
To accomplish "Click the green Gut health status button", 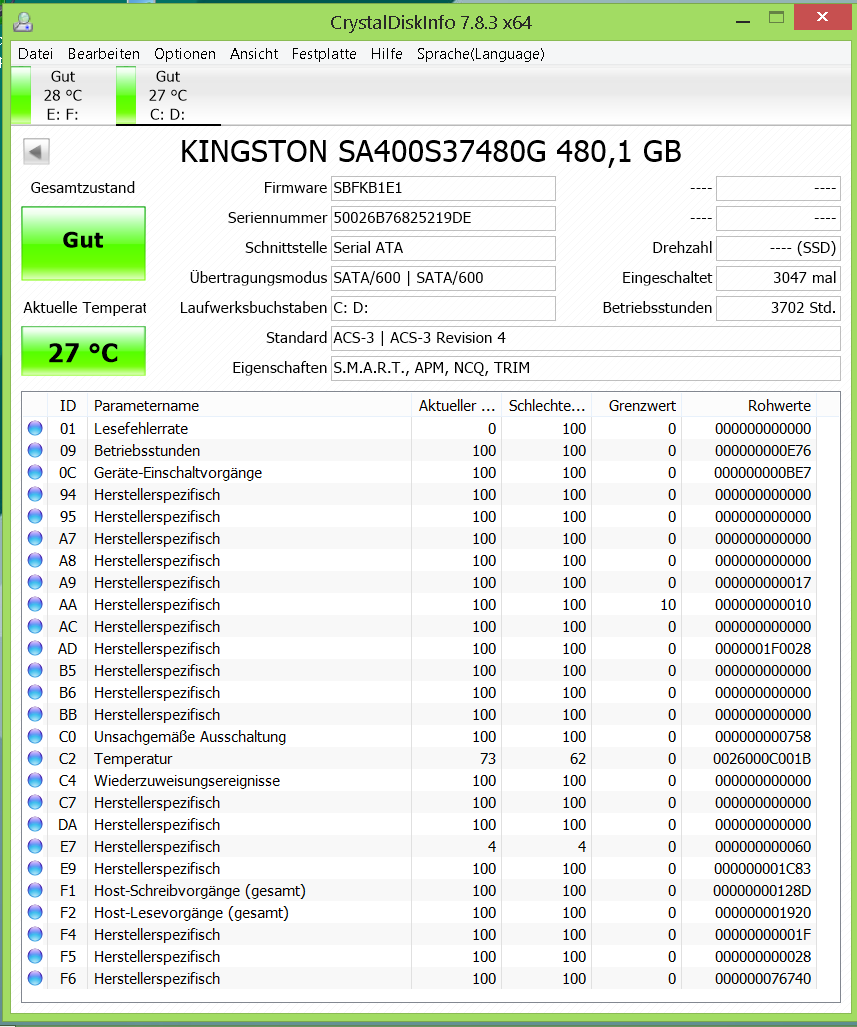I will [83, 243].
